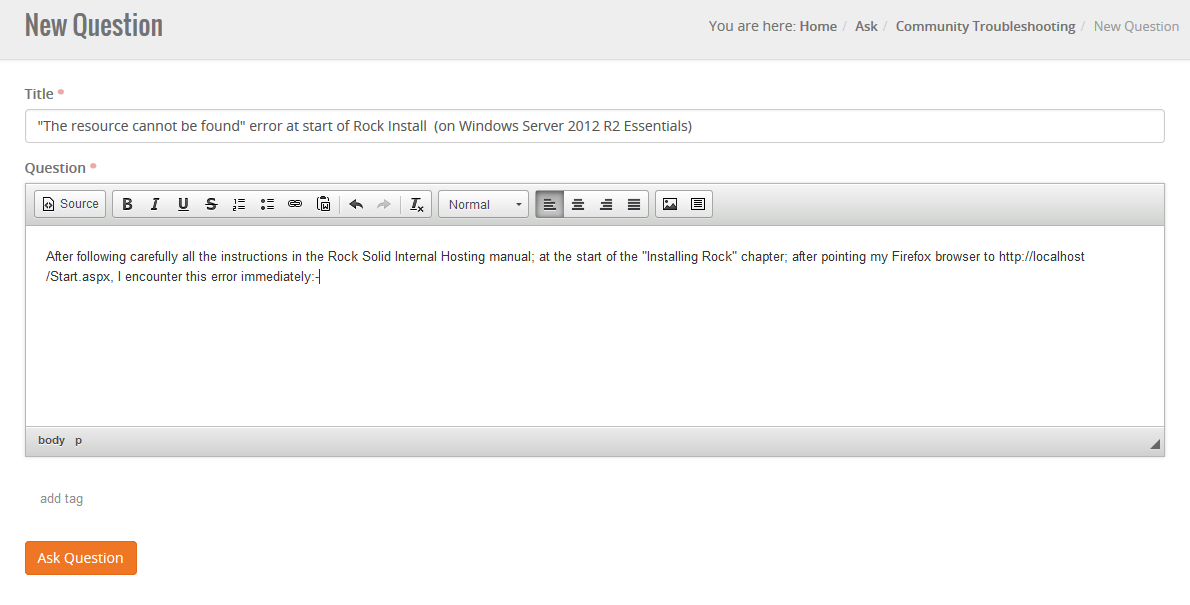The height and width of the screenshot is (605, 1190).
Task: Insert a numbered list
Action: [x=239, y=204]
